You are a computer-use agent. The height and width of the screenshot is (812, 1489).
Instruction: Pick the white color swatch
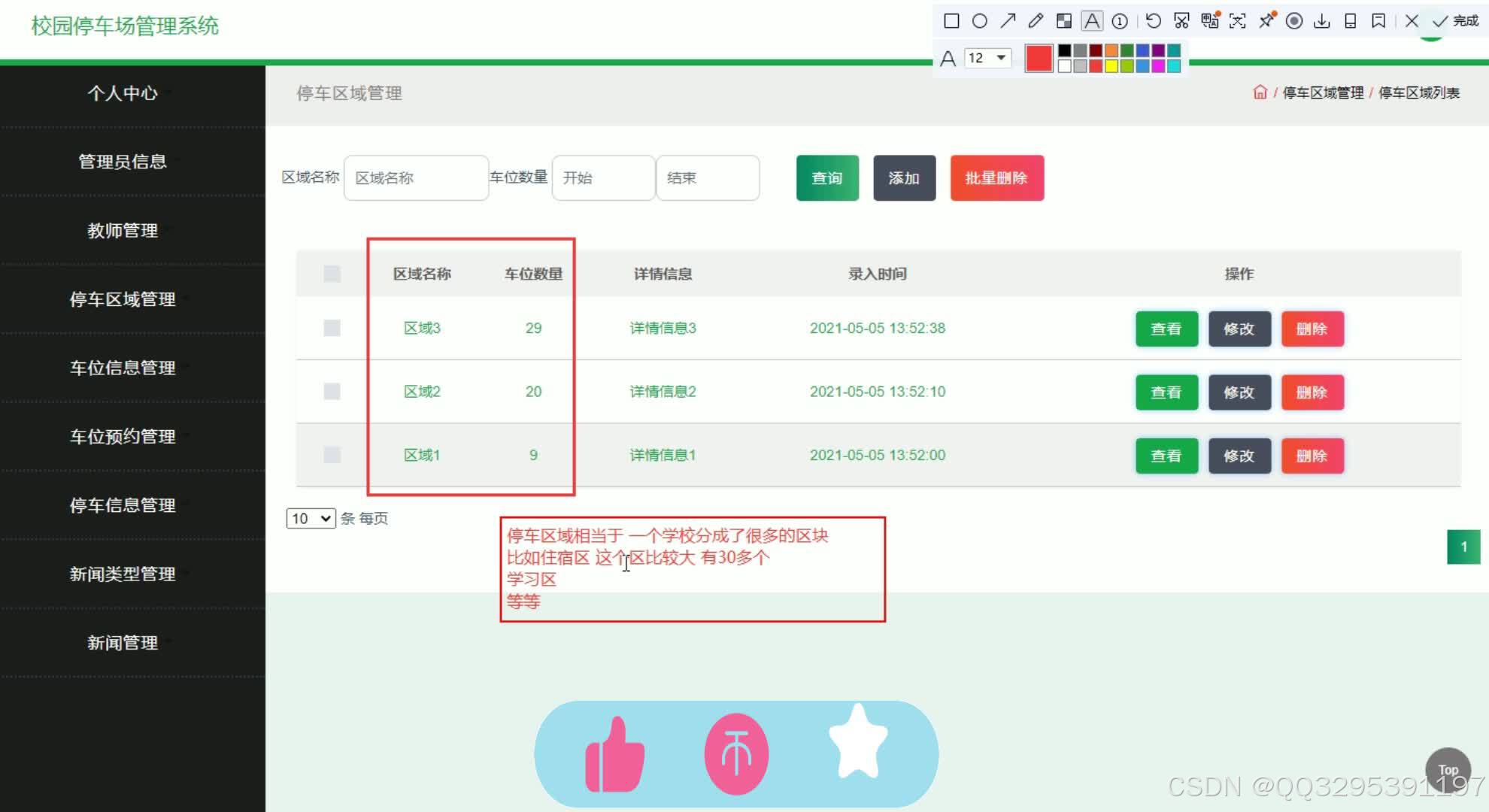(1065, 66)
